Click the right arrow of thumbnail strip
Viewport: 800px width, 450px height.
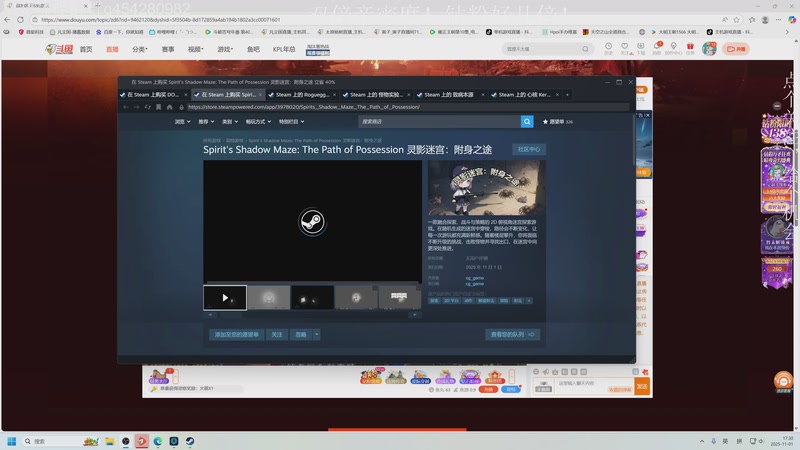415,315
